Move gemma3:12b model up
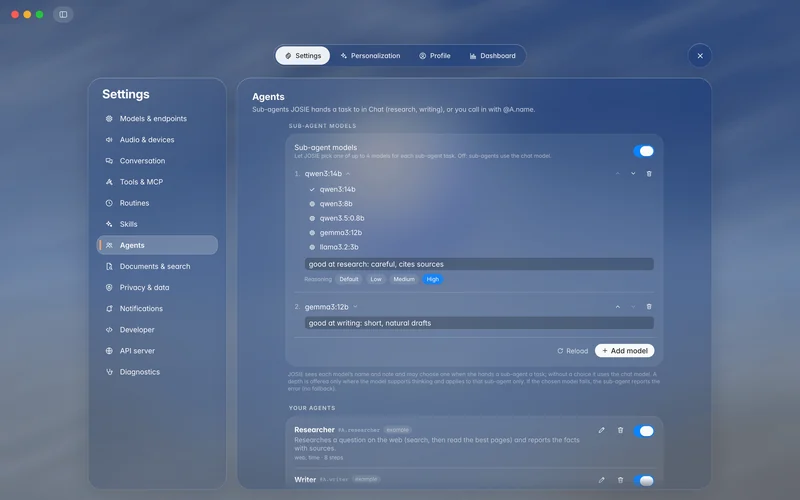This screenshot has width=800, height=500. [x=617, y=307]
